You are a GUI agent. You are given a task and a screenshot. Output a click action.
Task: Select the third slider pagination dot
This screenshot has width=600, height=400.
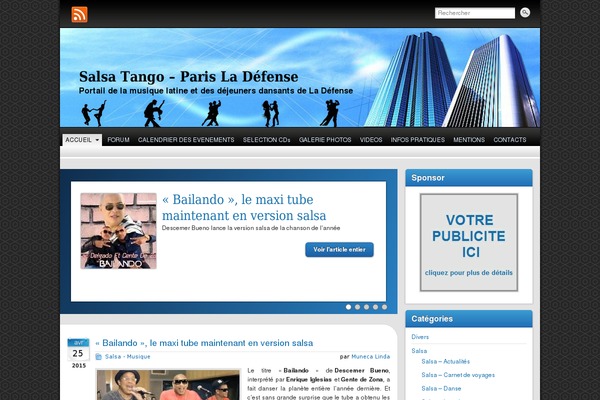point(367,307)
